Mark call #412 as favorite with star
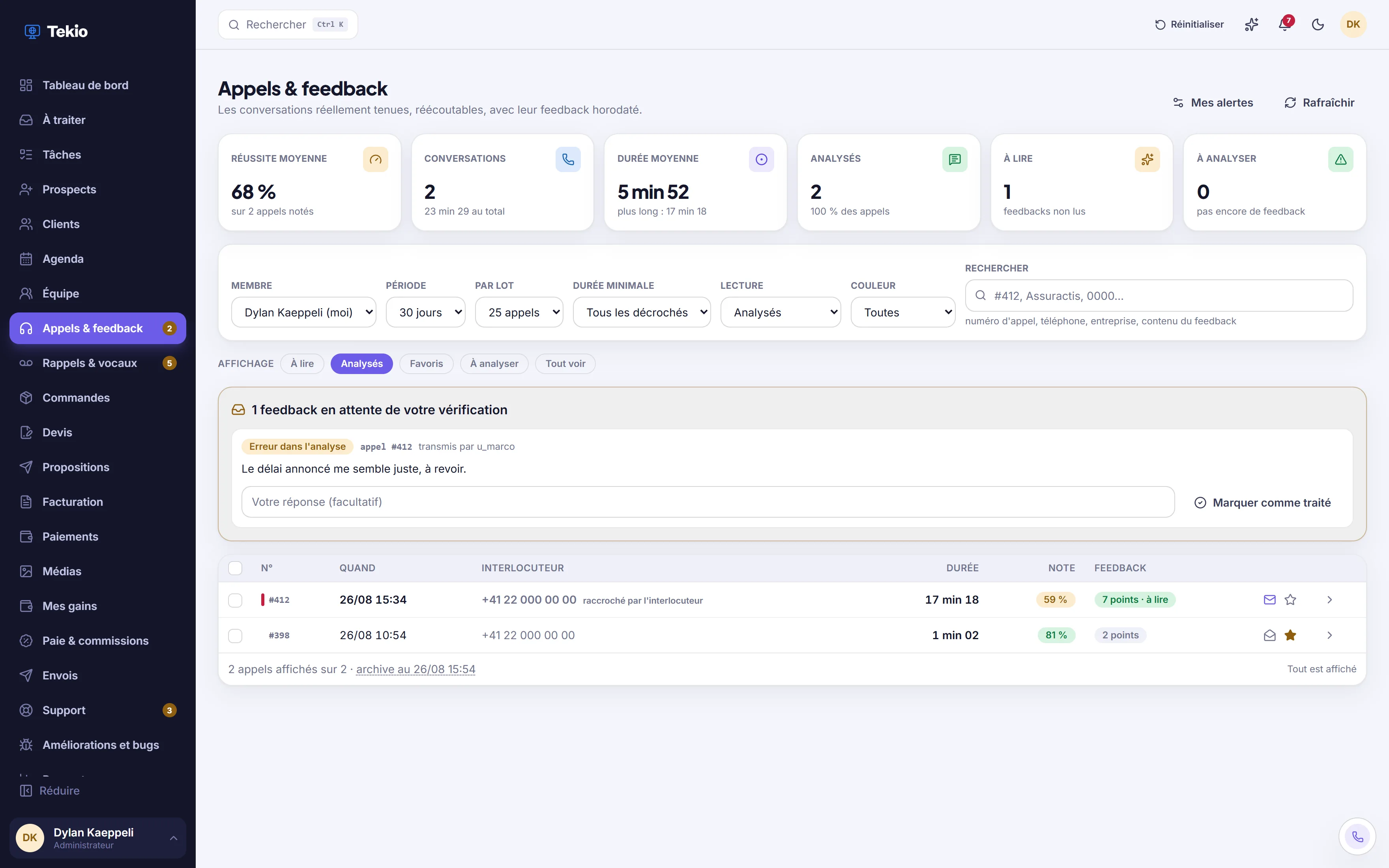 tap(1290, 600)
